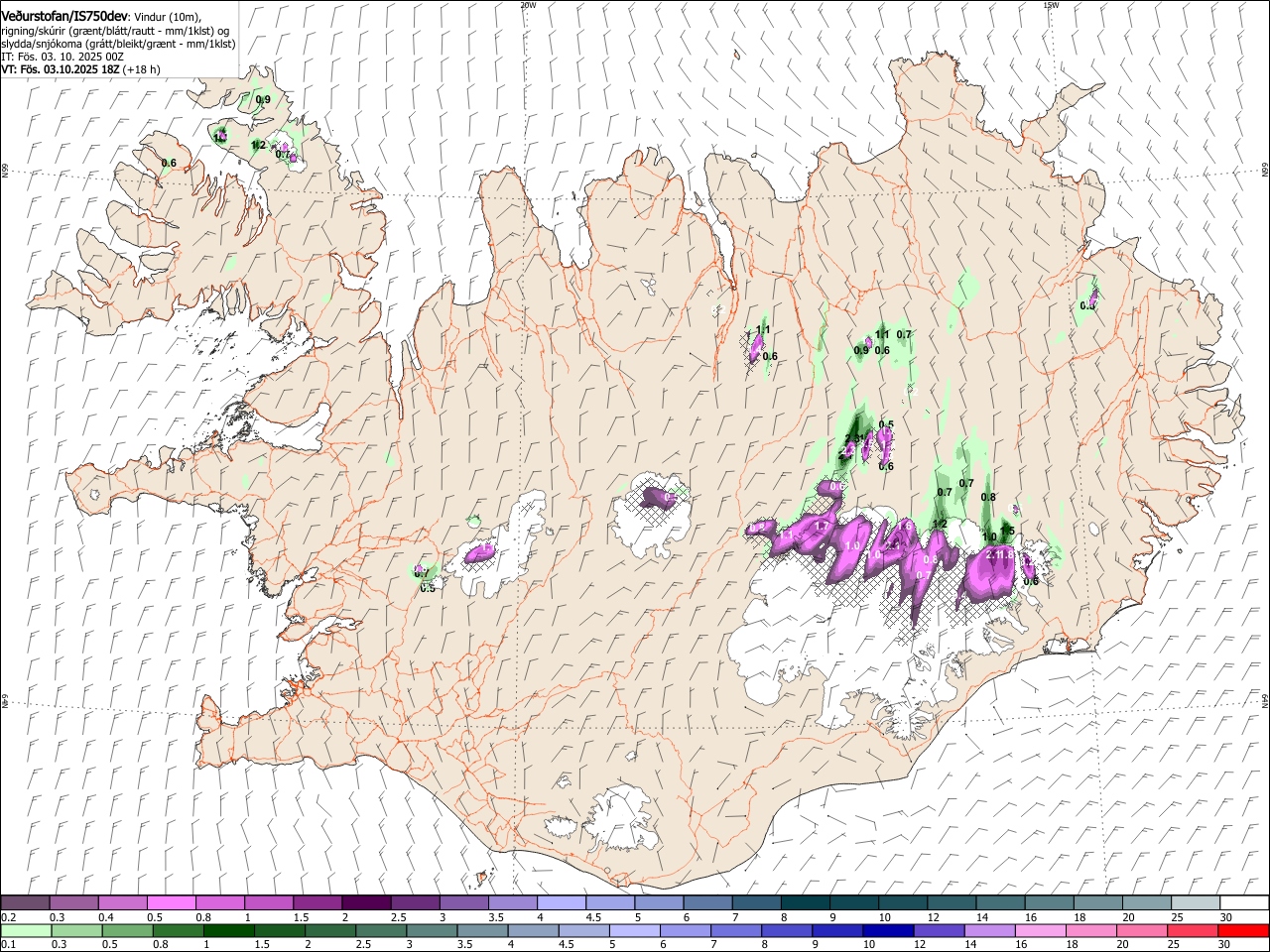Pick the pale lavender 4 snow legend swatch
Screen dimensions: 1270x952
pyautogui.click(x=560, y=902)
